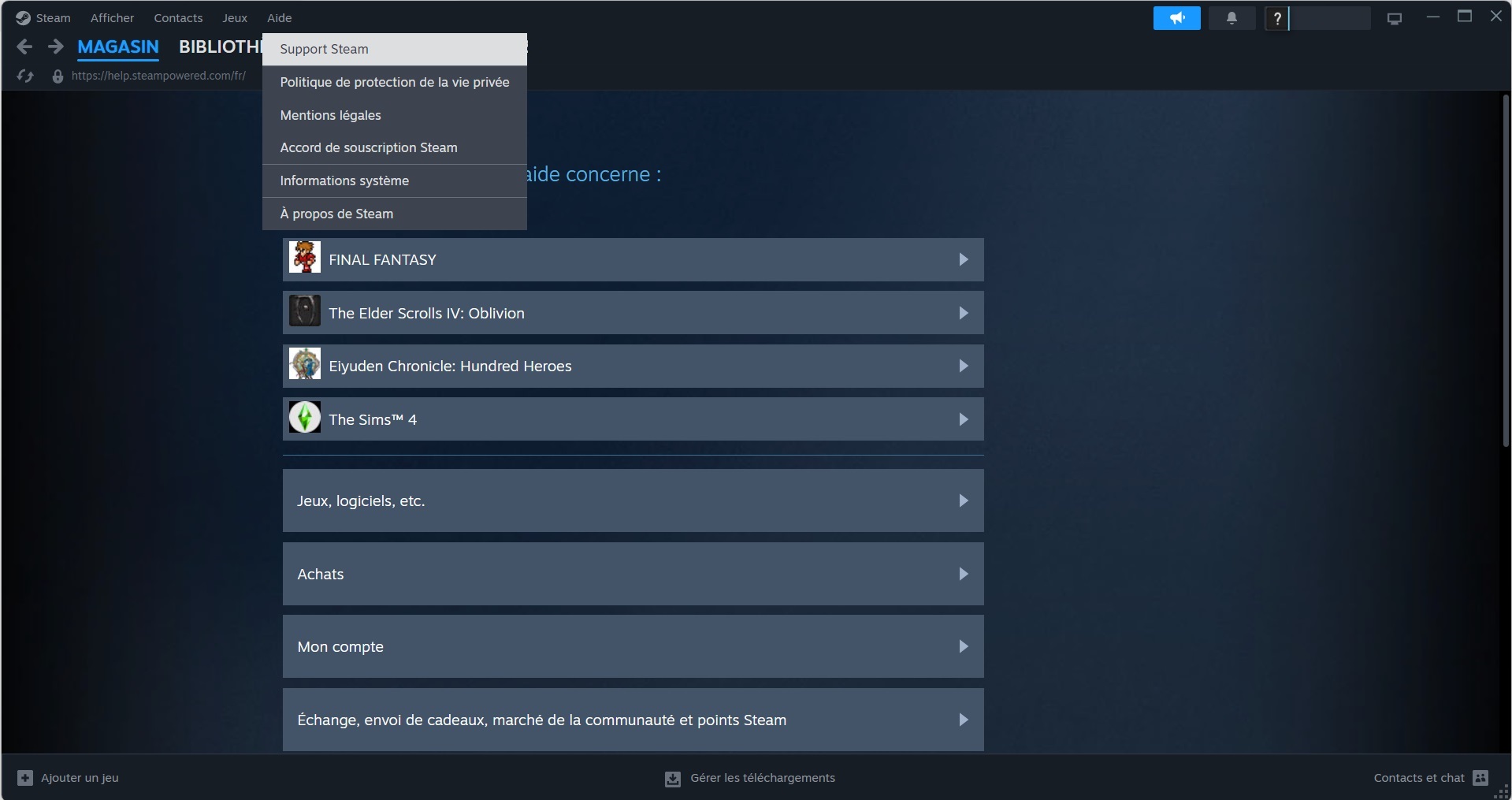Click Ajouter un jeu label
This screenshot has height=800, width=1512.
[x=80, y=778]
